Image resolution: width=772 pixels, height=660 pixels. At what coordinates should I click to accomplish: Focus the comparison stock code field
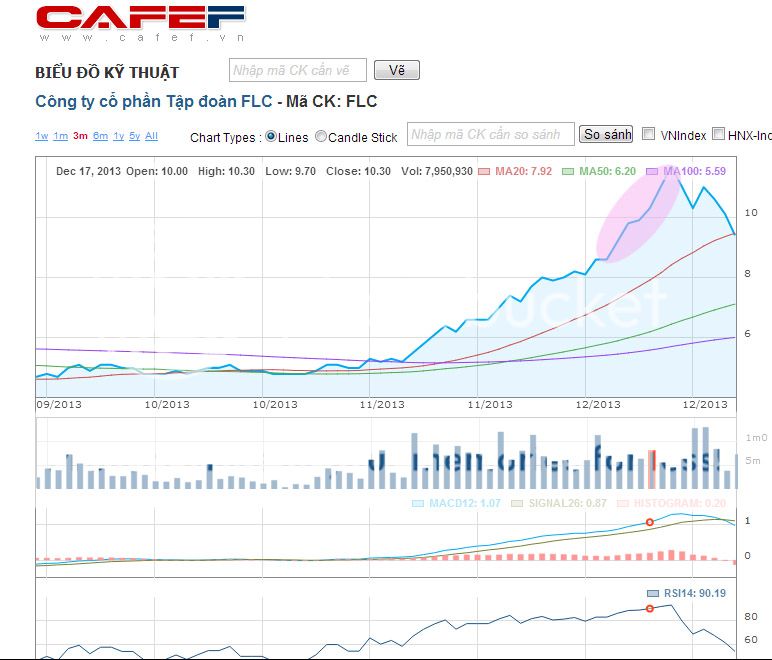click(x=491, y=134)
